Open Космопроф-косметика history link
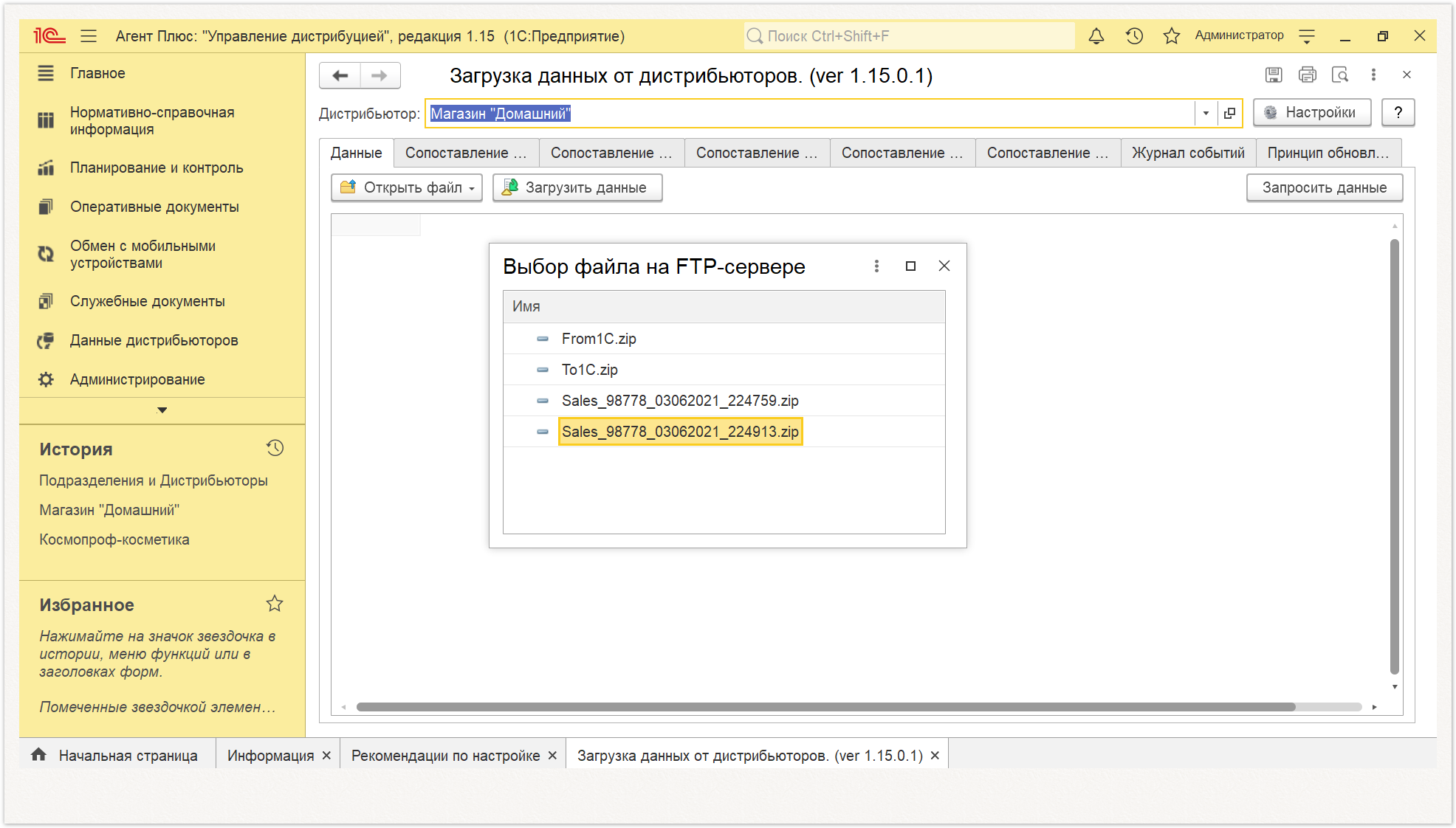Screen dimensions: 1456x828 click(114, 539)
